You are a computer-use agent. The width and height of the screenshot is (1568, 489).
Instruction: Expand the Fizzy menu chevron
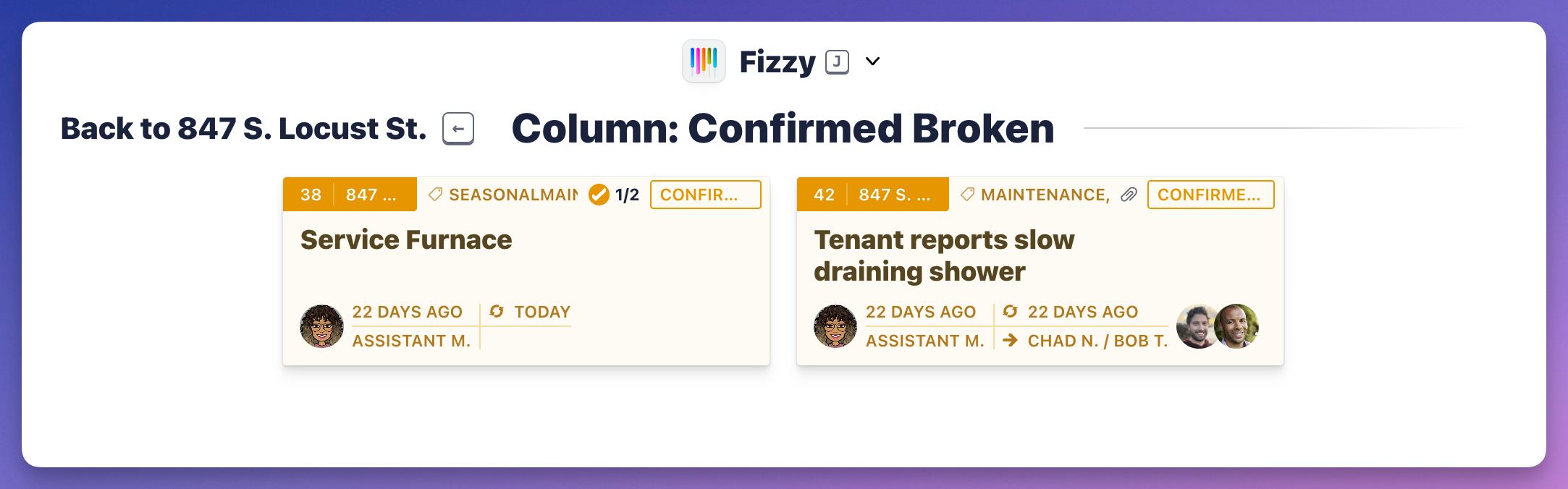pos(873,61)
